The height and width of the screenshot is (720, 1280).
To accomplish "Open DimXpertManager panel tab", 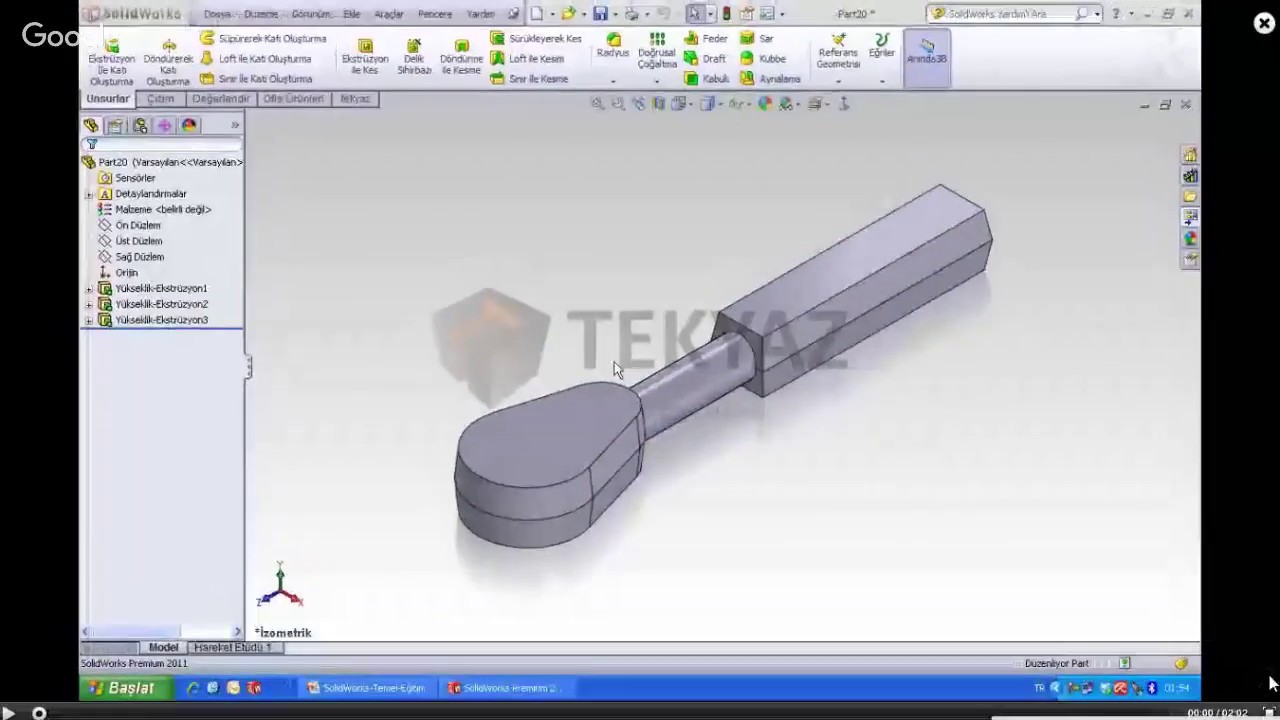I will pos(164,125).
